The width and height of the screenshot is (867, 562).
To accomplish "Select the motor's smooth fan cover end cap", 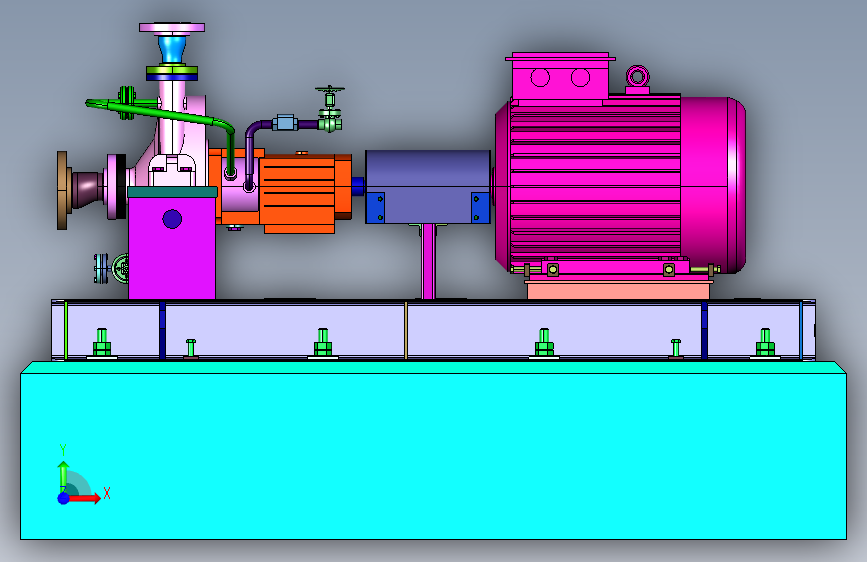I will tap(713, 185).
